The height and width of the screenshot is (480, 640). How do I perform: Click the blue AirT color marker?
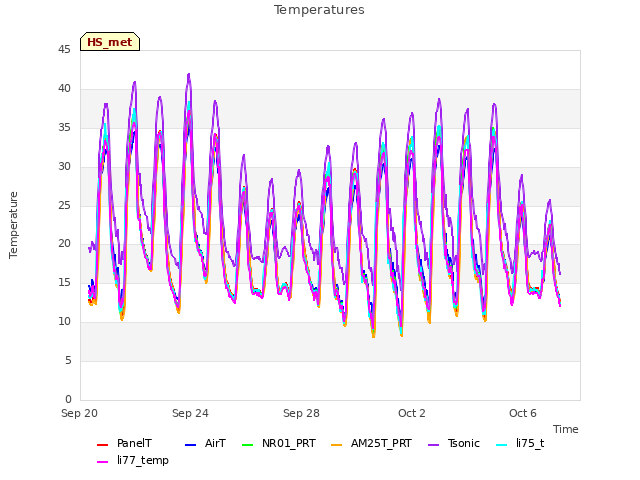tap(191, 444)
